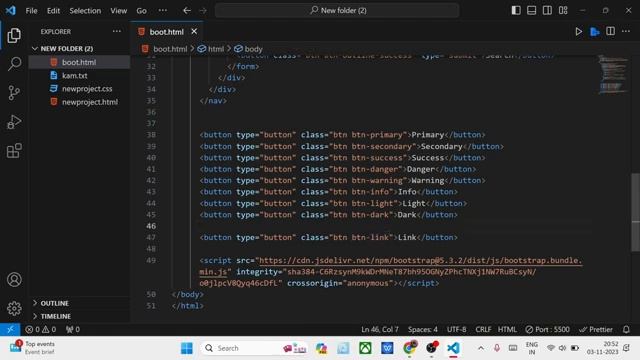The width and height of the screenshot is (640, 360).
Task: Open boot.html in the file tree
Action: [x=79, y=62]
